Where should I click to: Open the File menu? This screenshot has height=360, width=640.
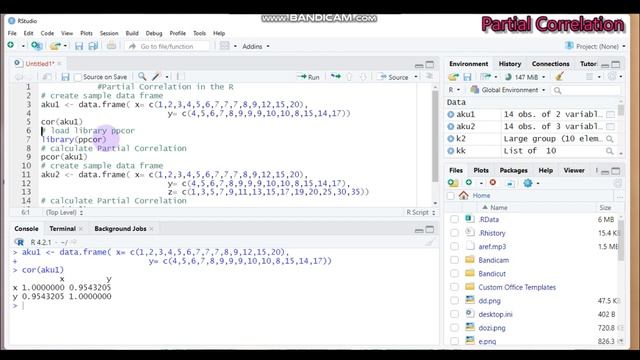[x=12, y=33]
